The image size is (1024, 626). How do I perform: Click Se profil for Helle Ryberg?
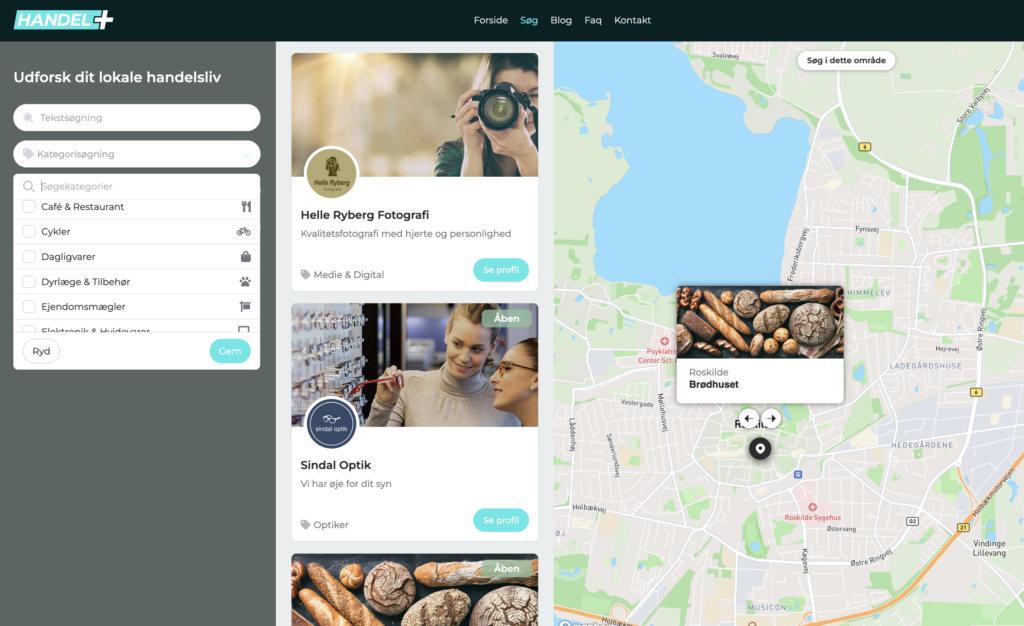tap(501, 270)
